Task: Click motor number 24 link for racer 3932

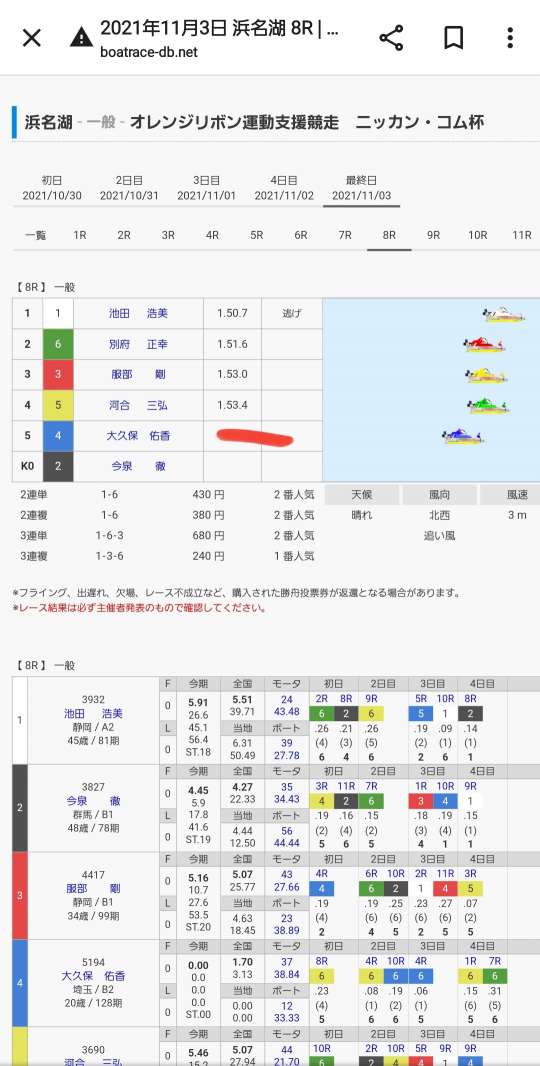Action: pyautogui.click(x=287, y=699)
